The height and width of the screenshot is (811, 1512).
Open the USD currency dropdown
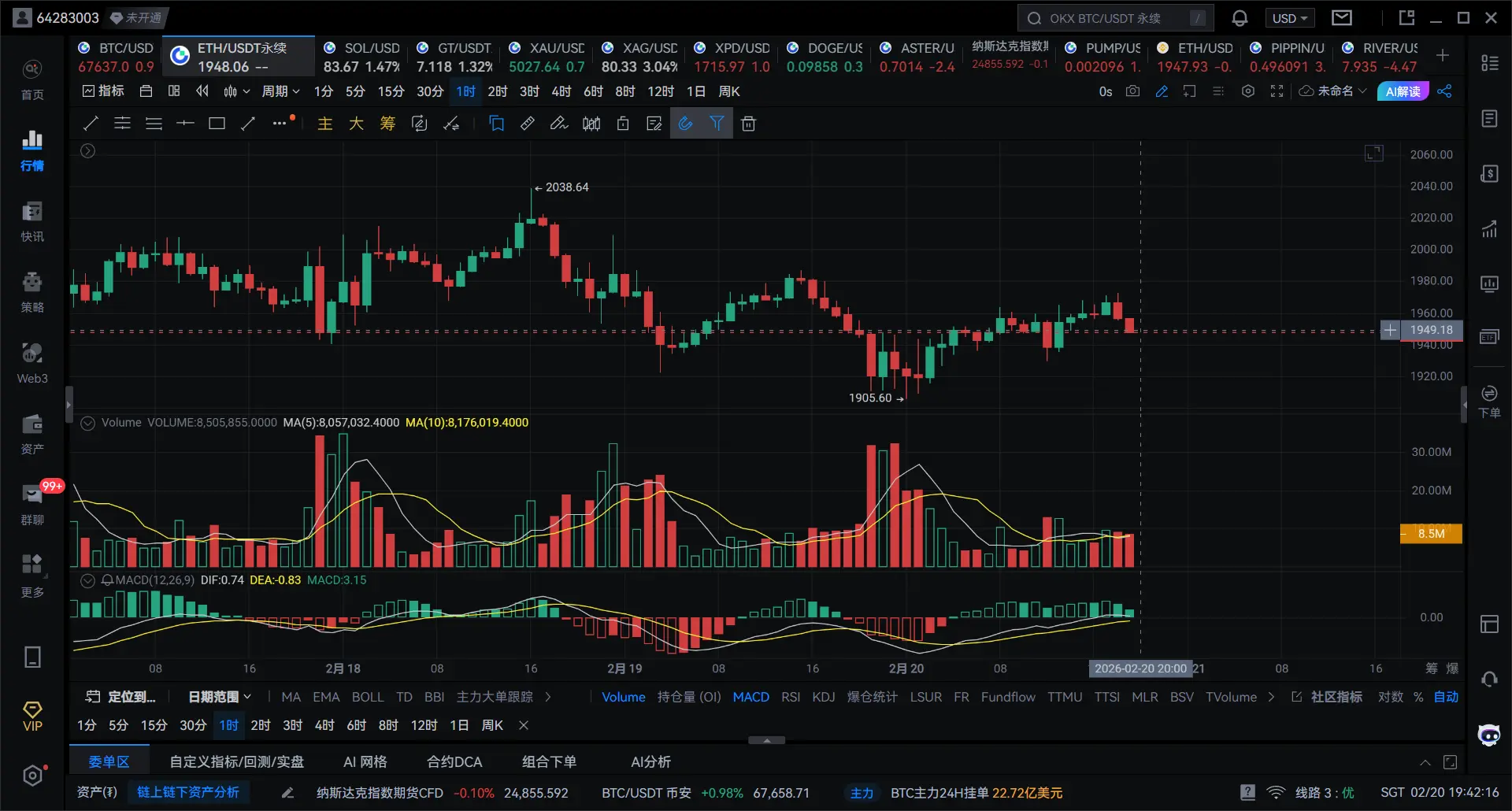point(1290,18)
